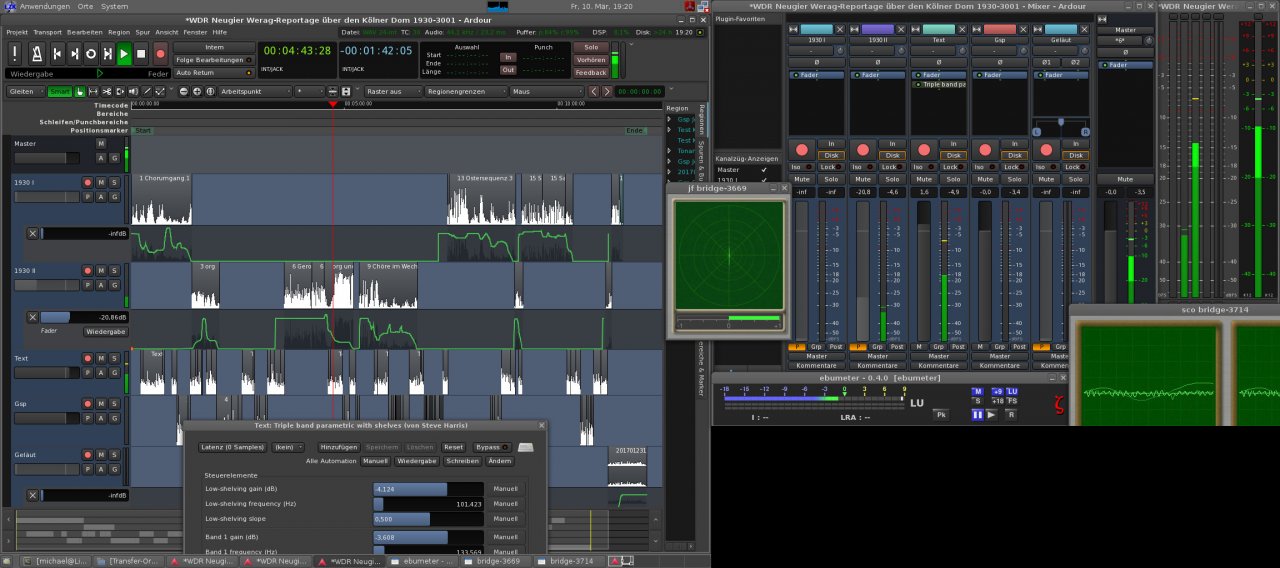The image size is (1280, 568).
Task: Select the draw (pencil) tool
Action: 147,91
